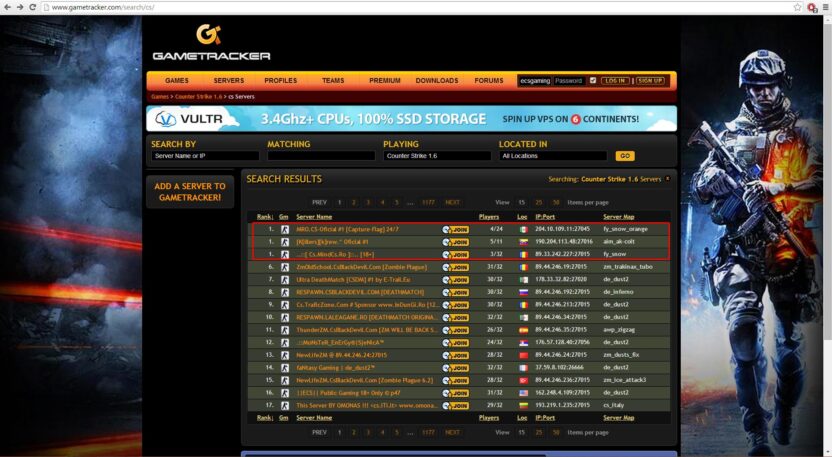832x457 pixels.
Task: Click the username field showing ecsgaming
Action: coord(535,81)
